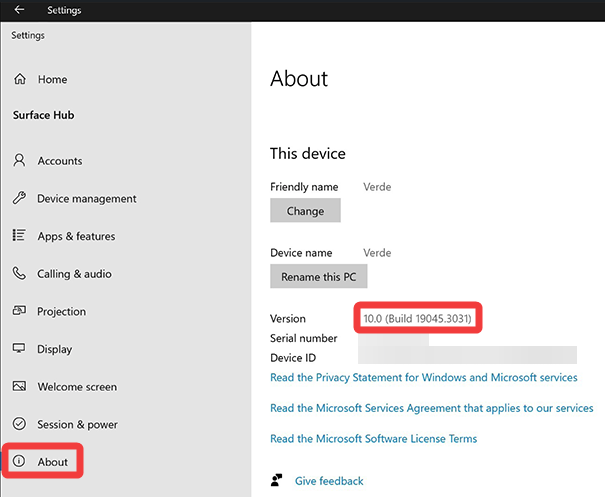This screenshot has height=497, width=605.
Task: Click the Accounts person icon
Action: [x=19, y=160]
